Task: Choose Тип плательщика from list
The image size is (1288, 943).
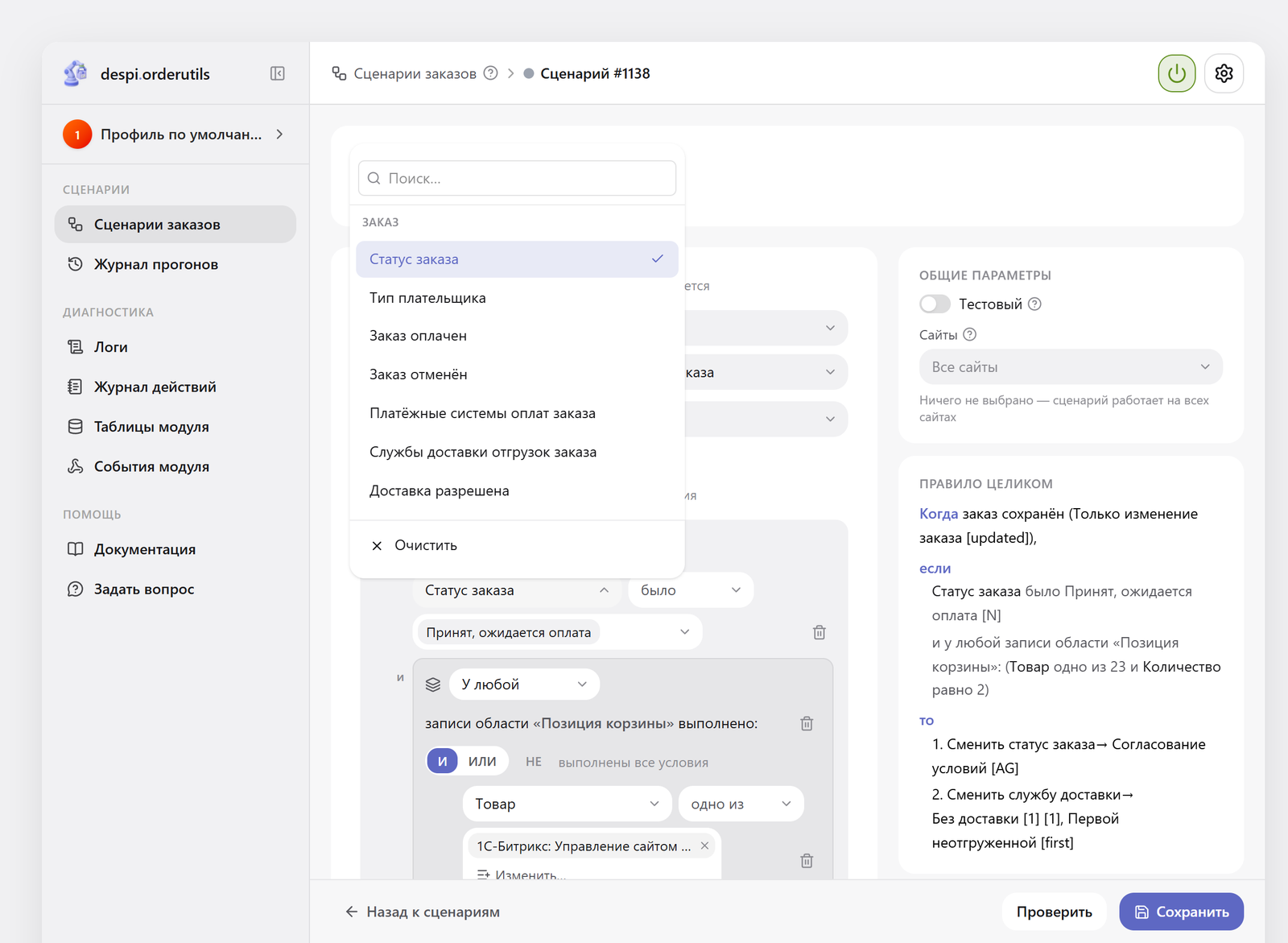Action: tap(517, 298)
